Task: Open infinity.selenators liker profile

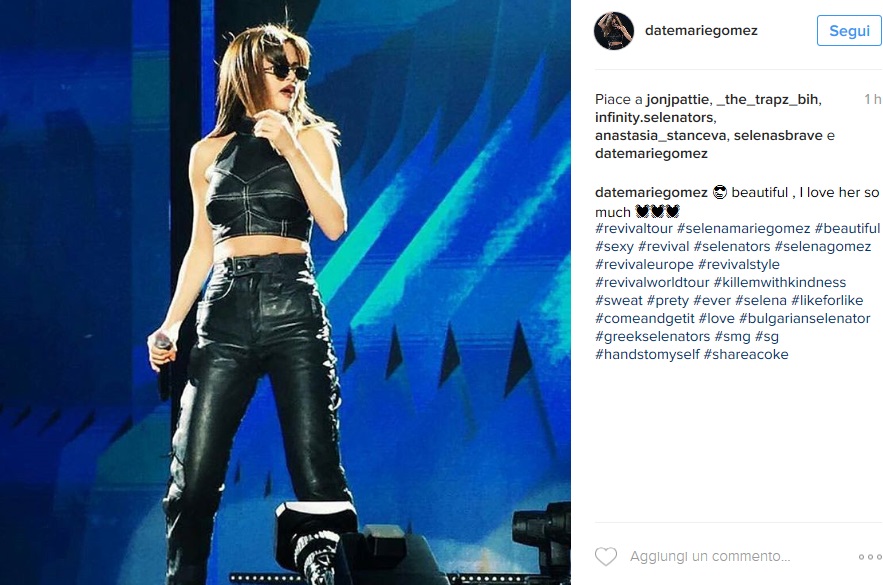Action: point(654,118)
